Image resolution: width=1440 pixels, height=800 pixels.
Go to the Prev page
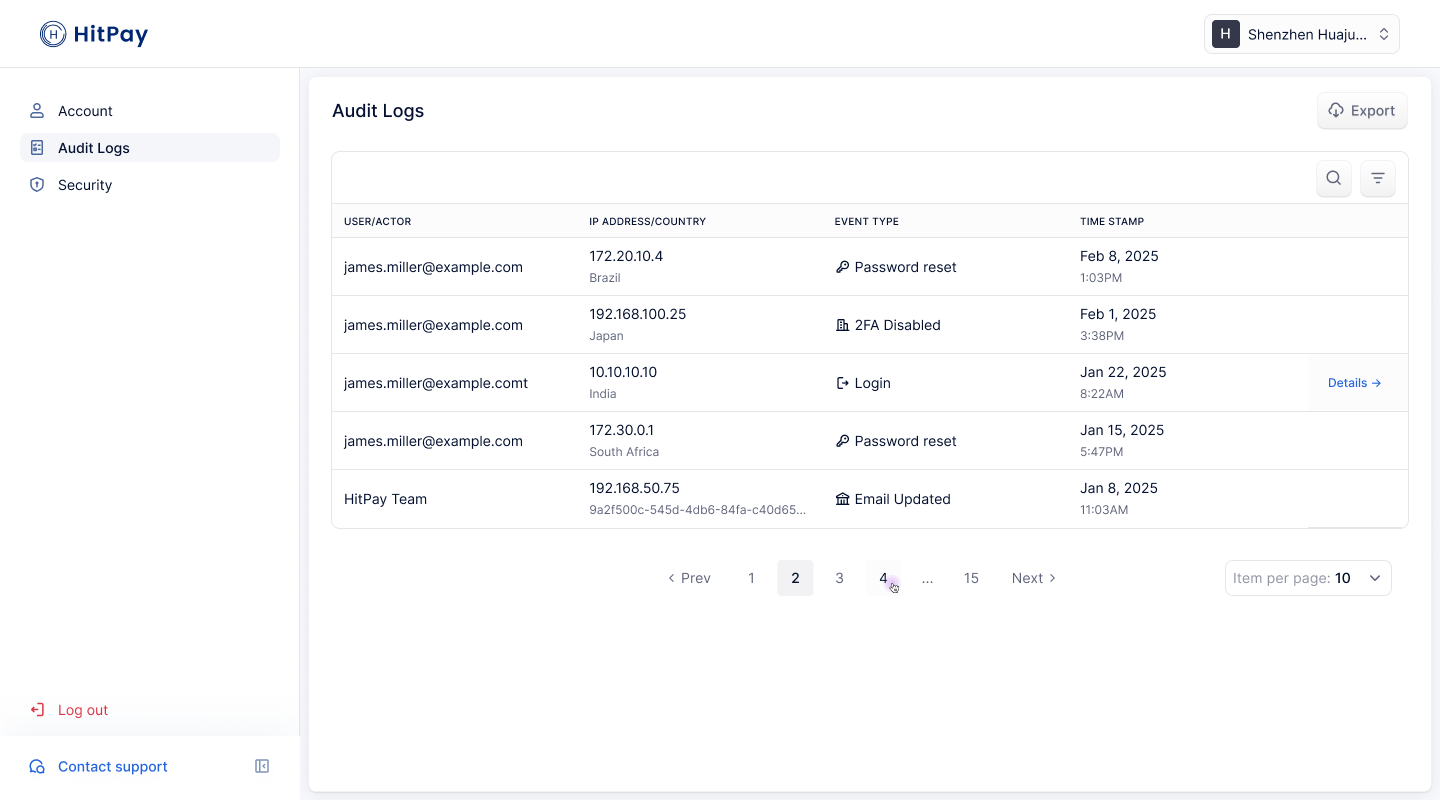point(689,578)
